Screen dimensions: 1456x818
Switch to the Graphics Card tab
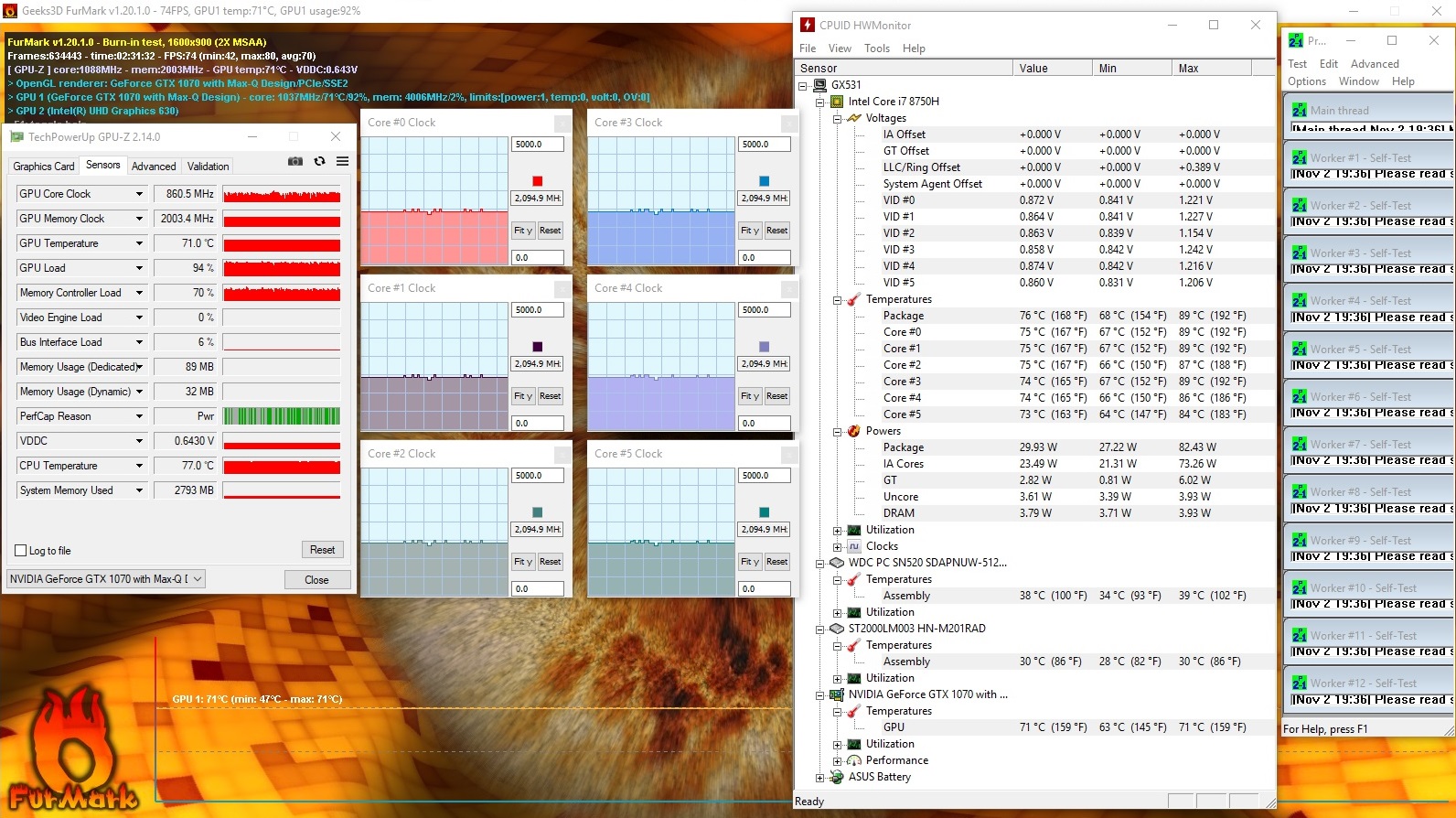pyautogui.click(x=44, y=167)
